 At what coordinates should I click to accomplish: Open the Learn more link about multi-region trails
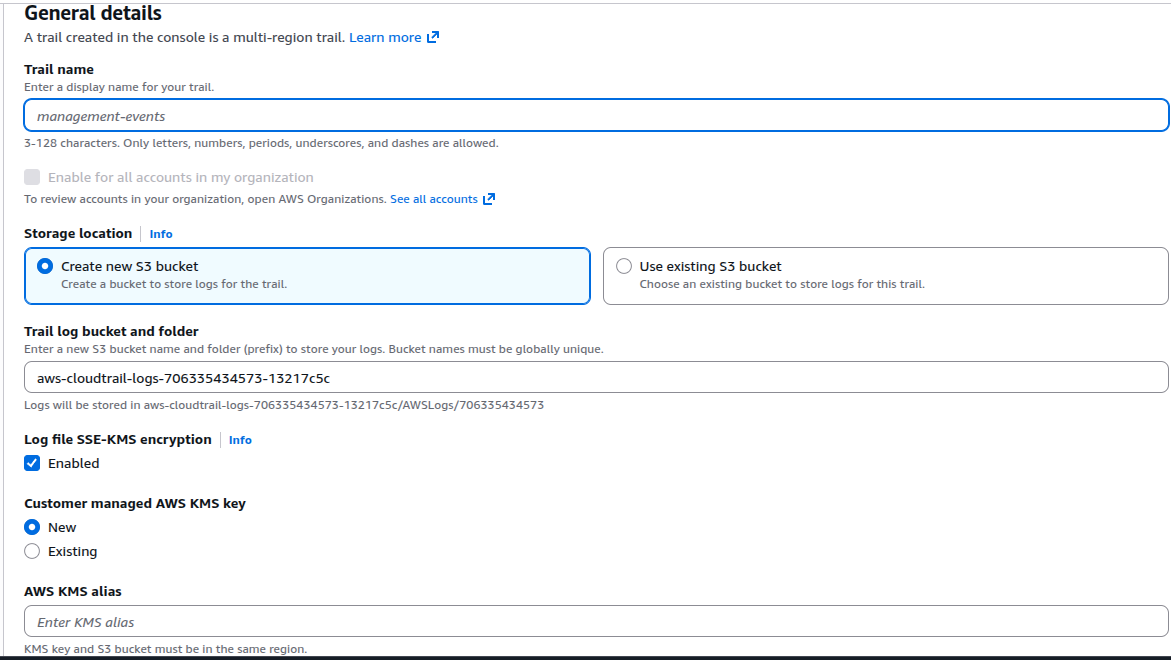click(385, 37)
